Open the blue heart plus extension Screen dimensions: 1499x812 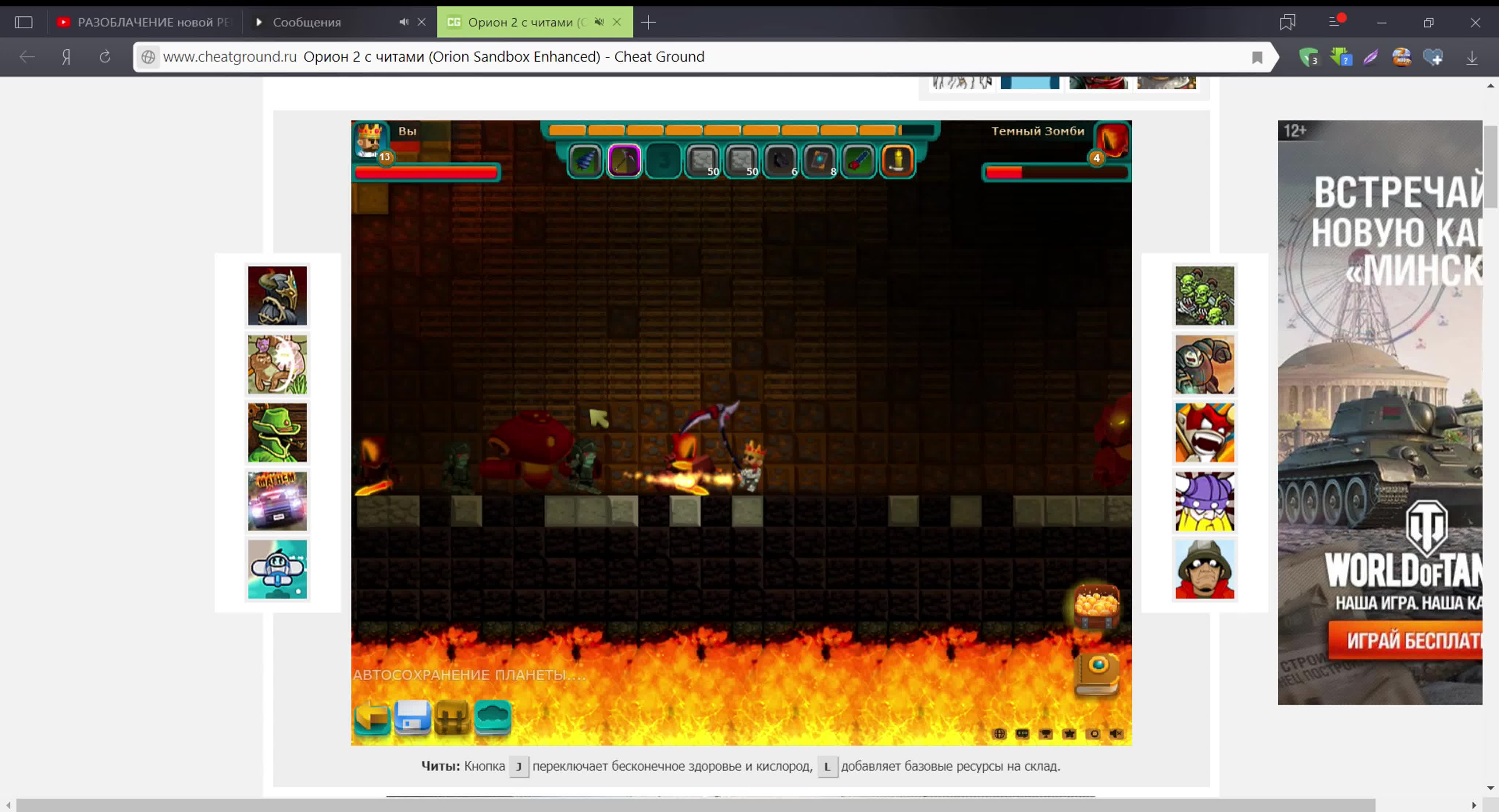click(1433, 57)
